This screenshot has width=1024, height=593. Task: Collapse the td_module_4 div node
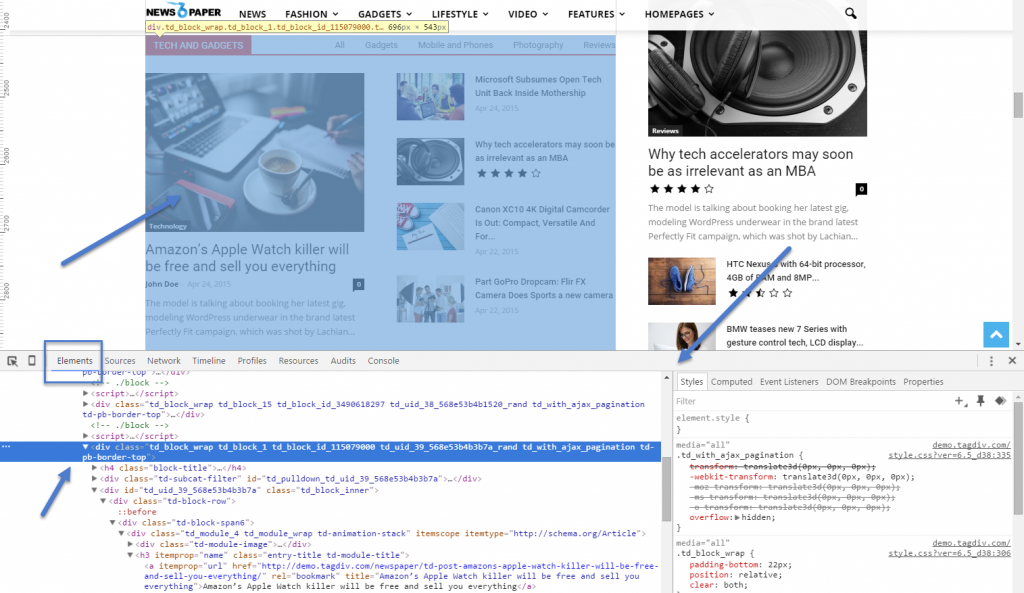[x=121, y=534]
